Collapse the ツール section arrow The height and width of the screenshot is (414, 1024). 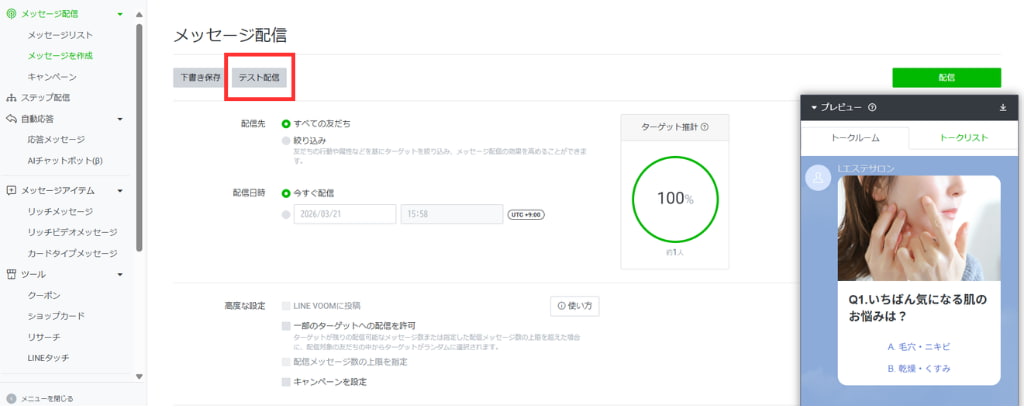pyautogui.click(x=120, y=274)
